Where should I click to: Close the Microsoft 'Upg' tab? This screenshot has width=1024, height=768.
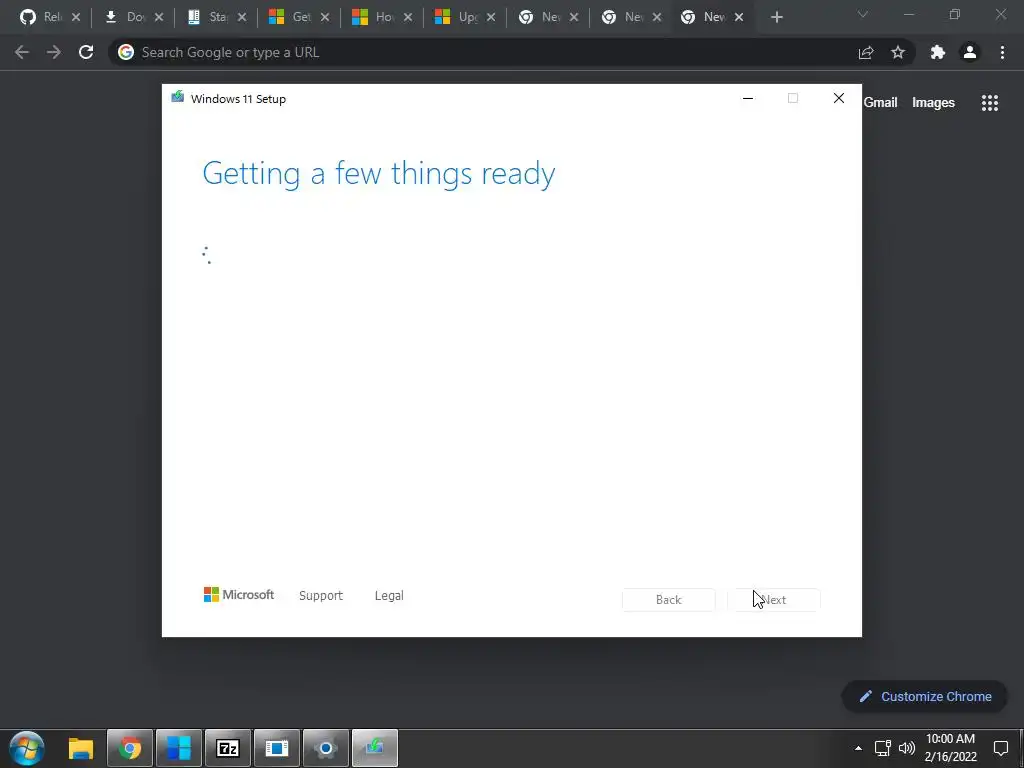(x=490, y=18)
